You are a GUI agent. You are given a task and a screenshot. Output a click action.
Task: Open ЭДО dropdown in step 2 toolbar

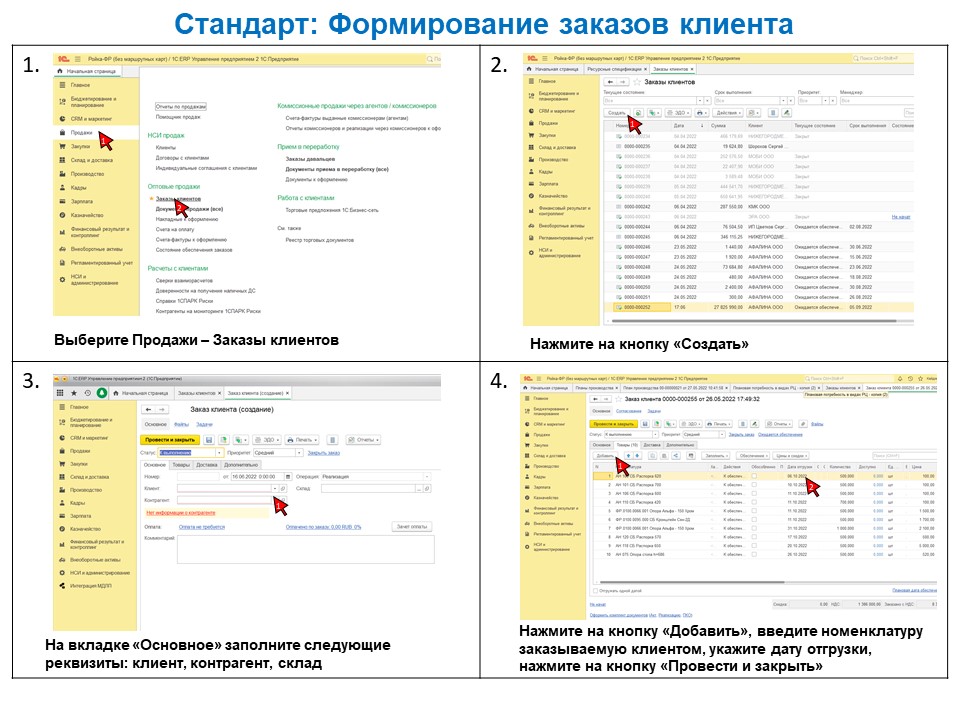pos(678,113)
